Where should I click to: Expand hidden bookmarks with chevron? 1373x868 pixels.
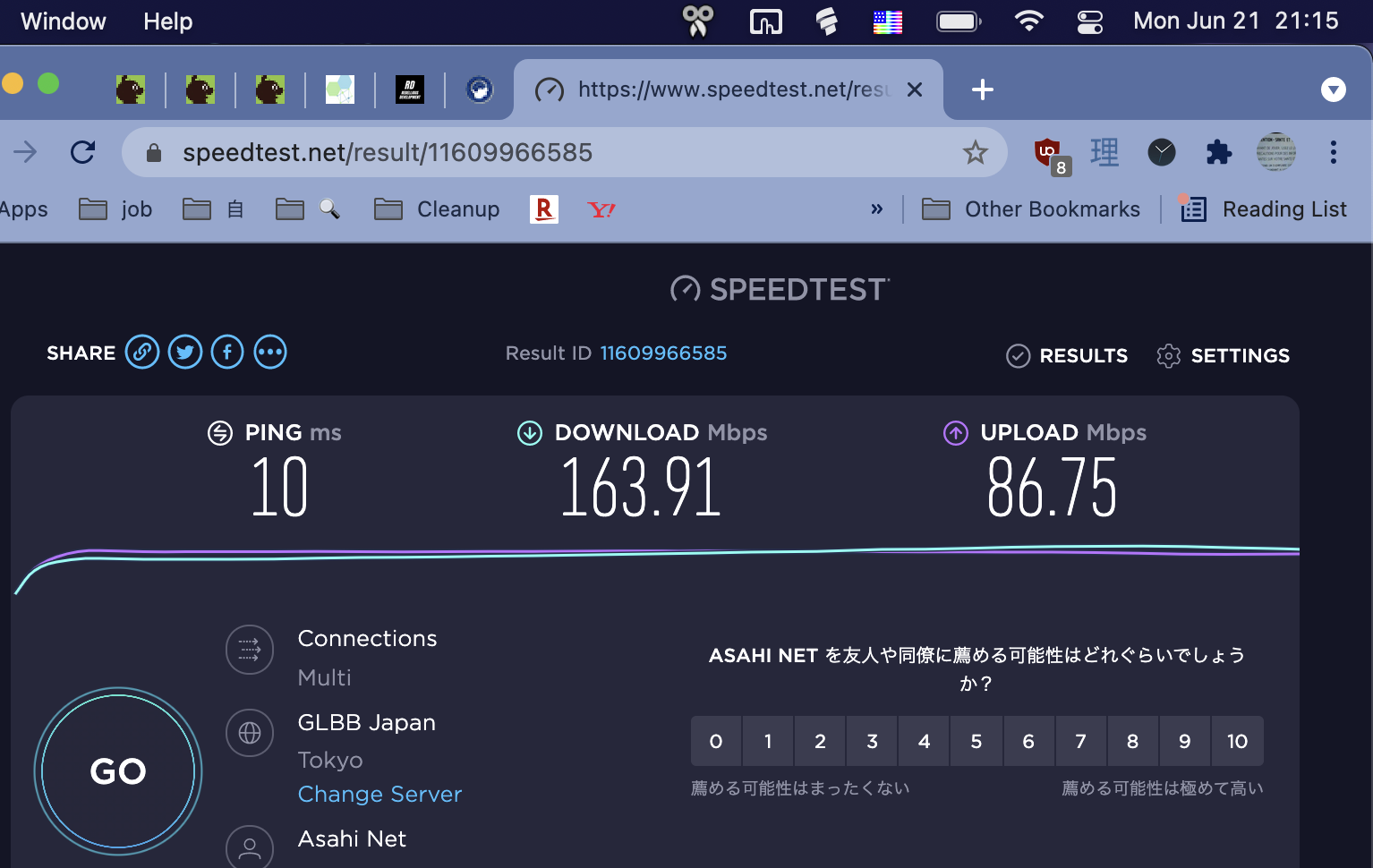pos(876,209)
